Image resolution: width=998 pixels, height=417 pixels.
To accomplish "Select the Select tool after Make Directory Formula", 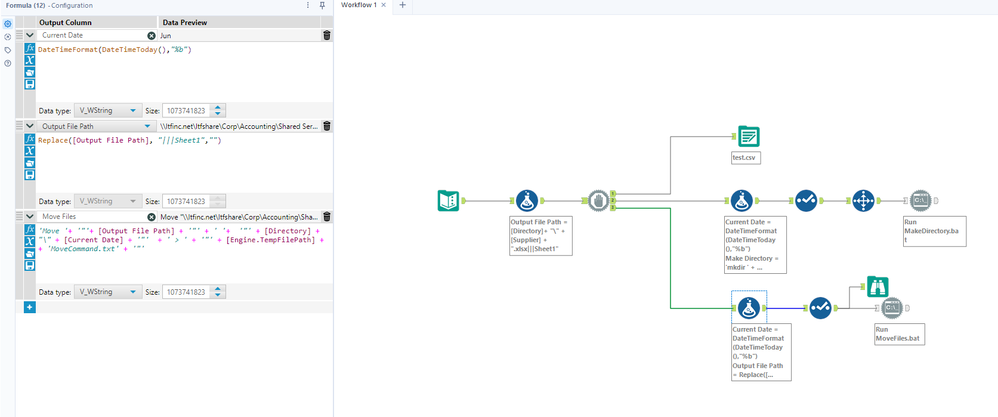I will (x=806, y=201).
